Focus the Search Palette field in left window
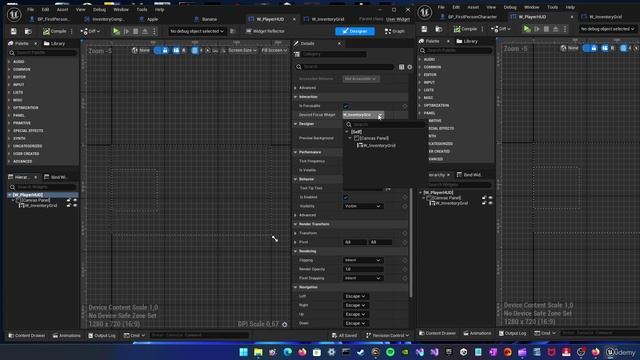The image size is (640, 360). click(43, 53)
